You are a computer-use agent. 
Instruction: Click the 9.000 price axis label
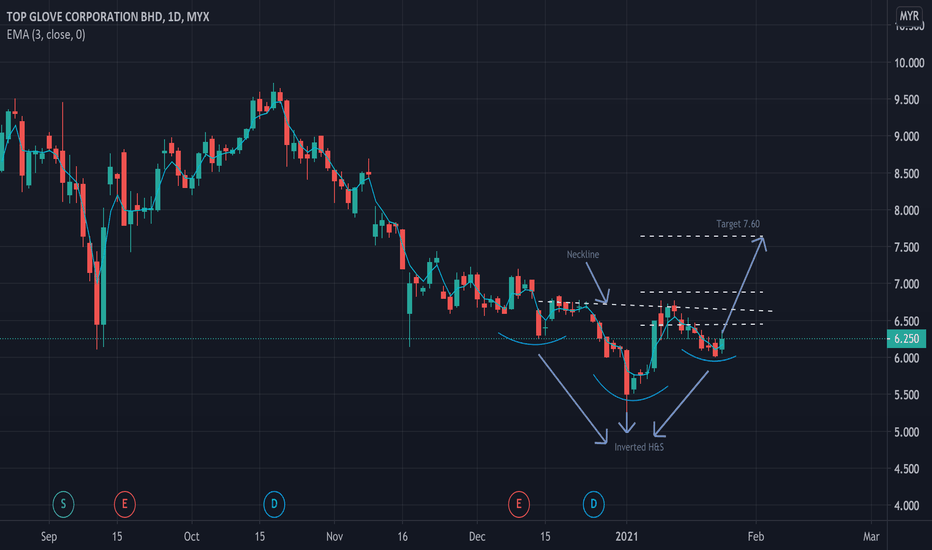[x=909, y=137]
